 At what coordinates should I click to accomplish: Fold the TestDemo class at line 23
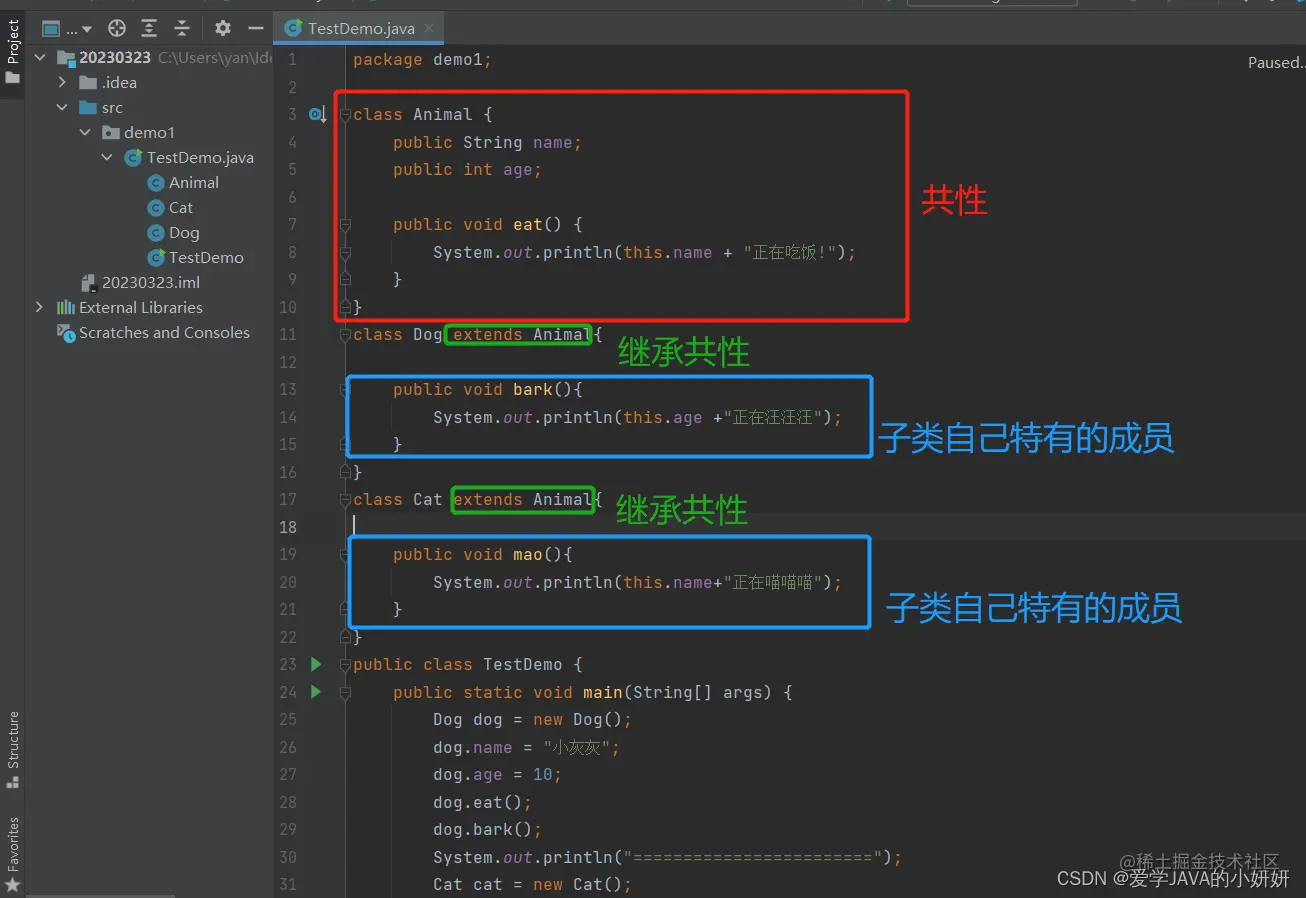coord(345,665)
